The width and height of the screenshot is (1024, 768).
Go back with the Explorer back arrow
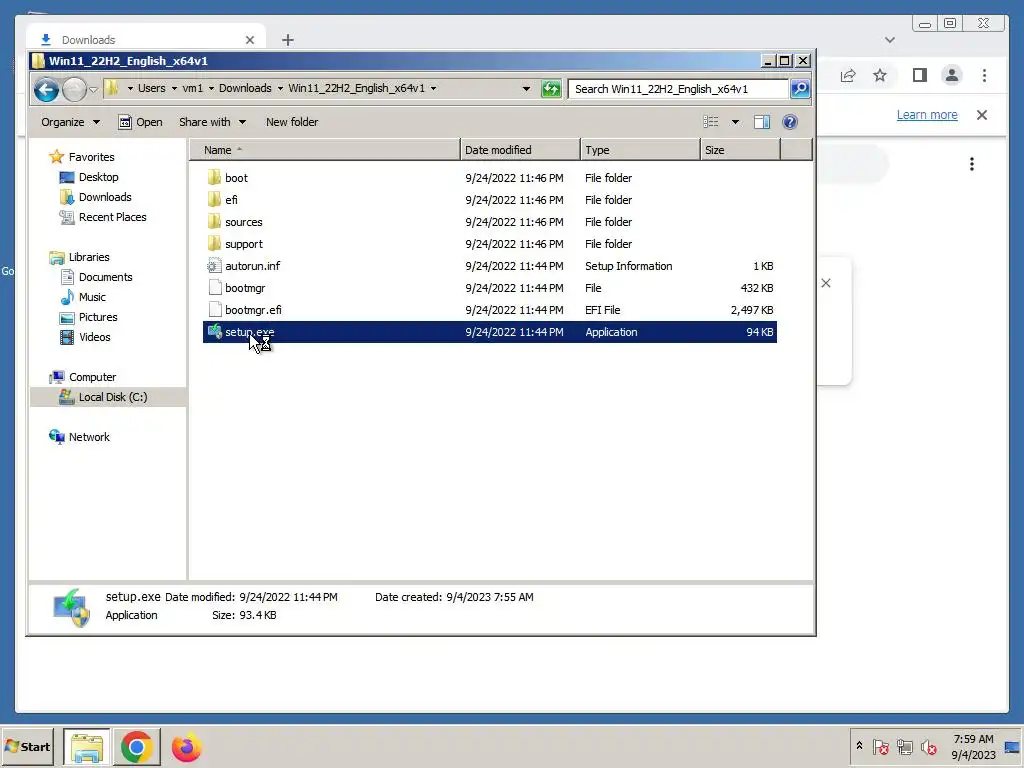(46, 89)
